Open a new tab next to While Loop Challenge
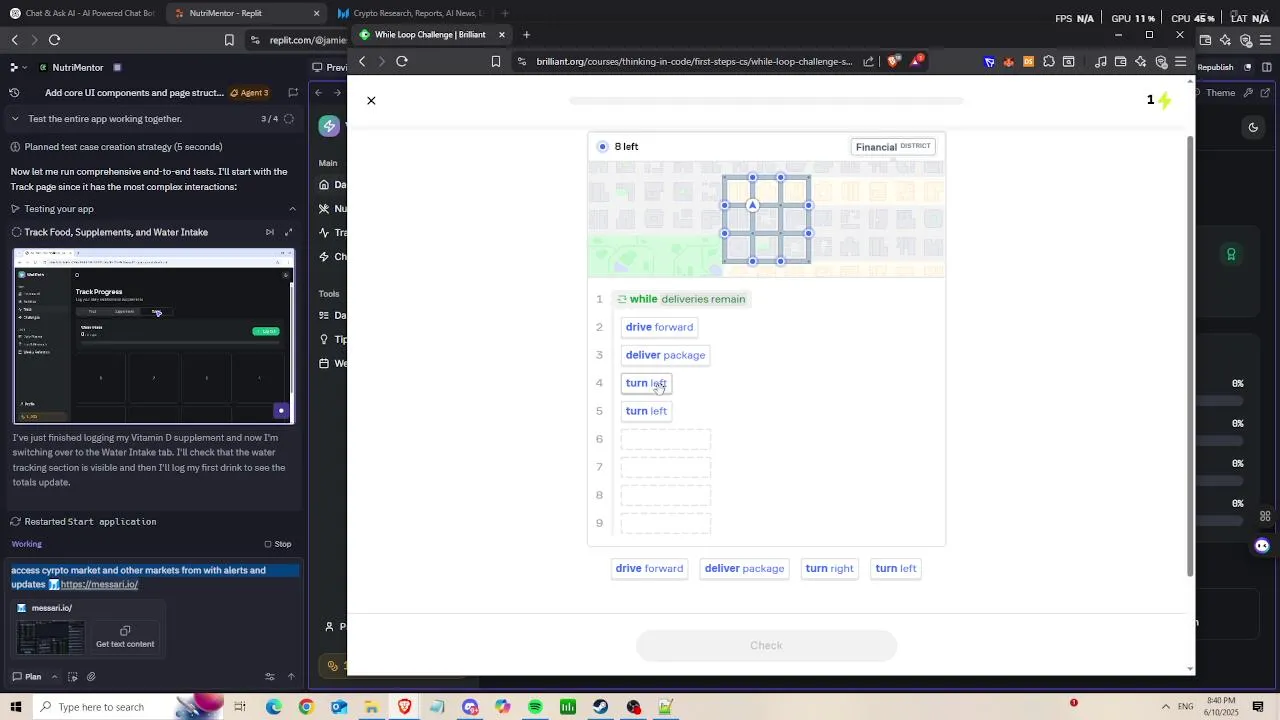1280x720 pixels. pyautogui.click(x=526, y=35)
